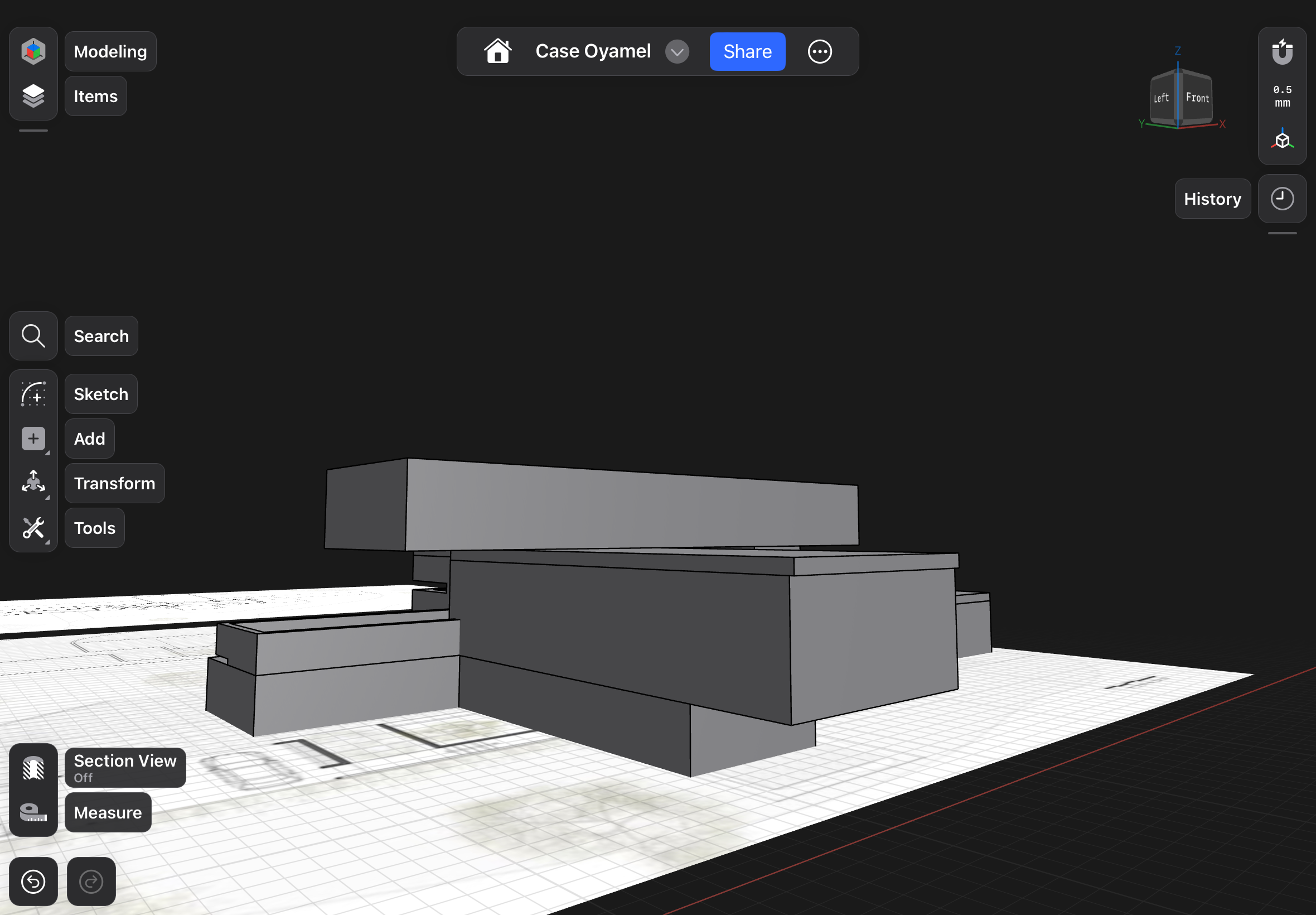The width and height of the screenshot is (1316, 915).
Task: Open the Add shape plus icon
Action: click(x=33, y=439)
